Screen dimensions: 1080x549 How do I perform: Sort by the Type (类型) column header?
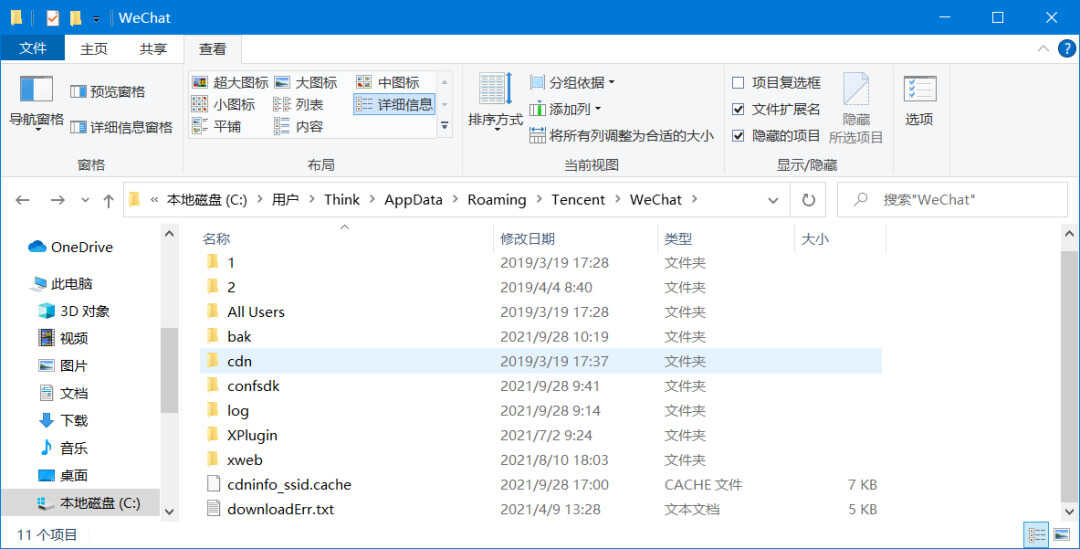tap(678, 239)
